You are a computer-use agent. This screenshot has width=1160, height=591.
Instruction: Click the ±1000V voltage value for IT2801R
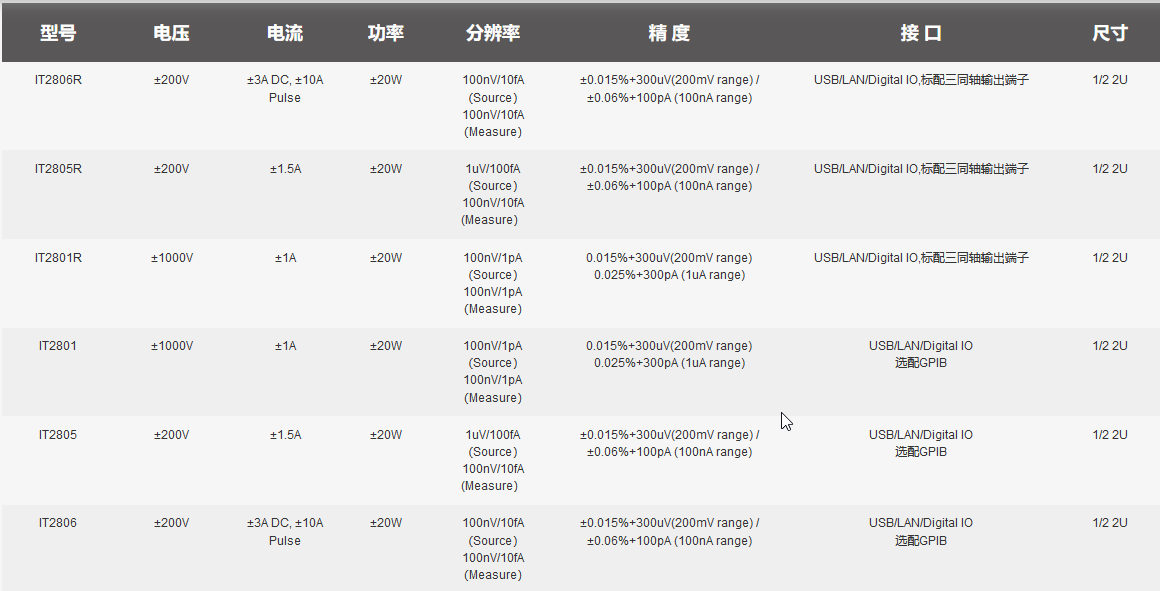coord(170,257)
